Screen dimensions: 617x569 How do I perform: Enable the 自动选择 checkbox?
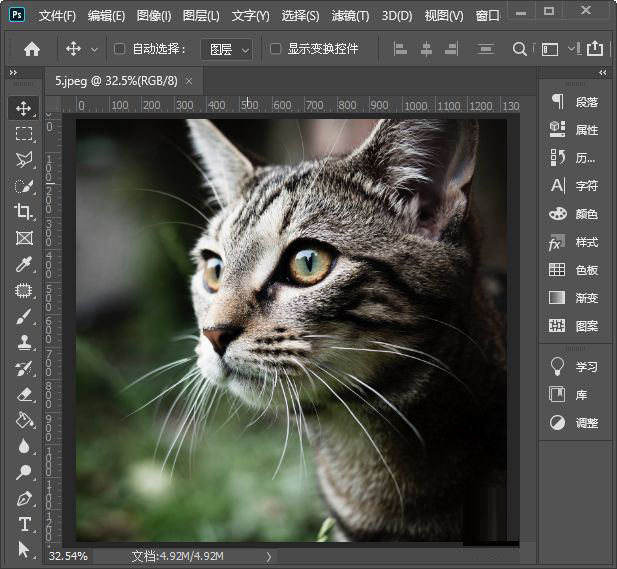tap(120, 49)
